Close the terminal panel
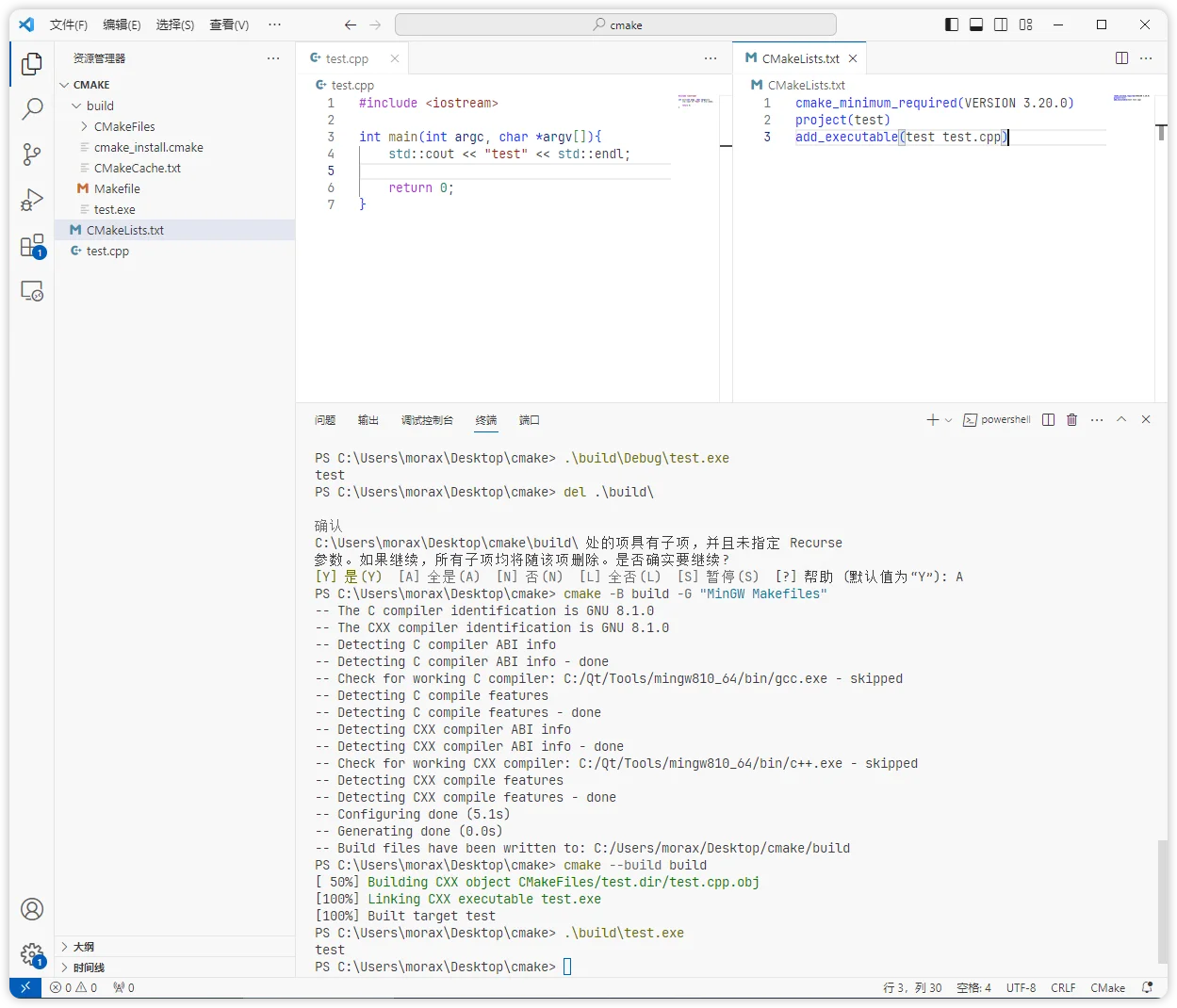Image resolution: width=1177 pixels, height=1008 pixels. [x=1146, y=420]
